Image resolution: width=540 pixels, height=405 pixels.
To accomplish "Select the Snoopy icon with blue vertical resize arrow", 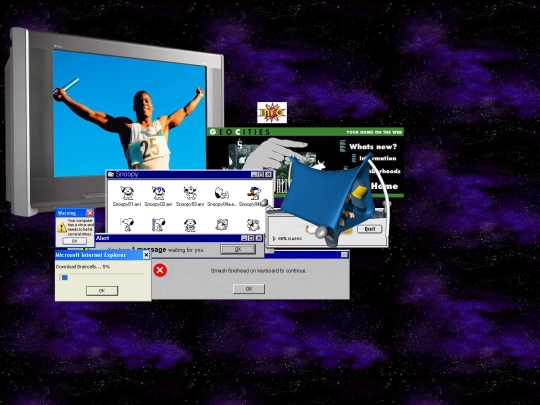I will tap(158, 225).
